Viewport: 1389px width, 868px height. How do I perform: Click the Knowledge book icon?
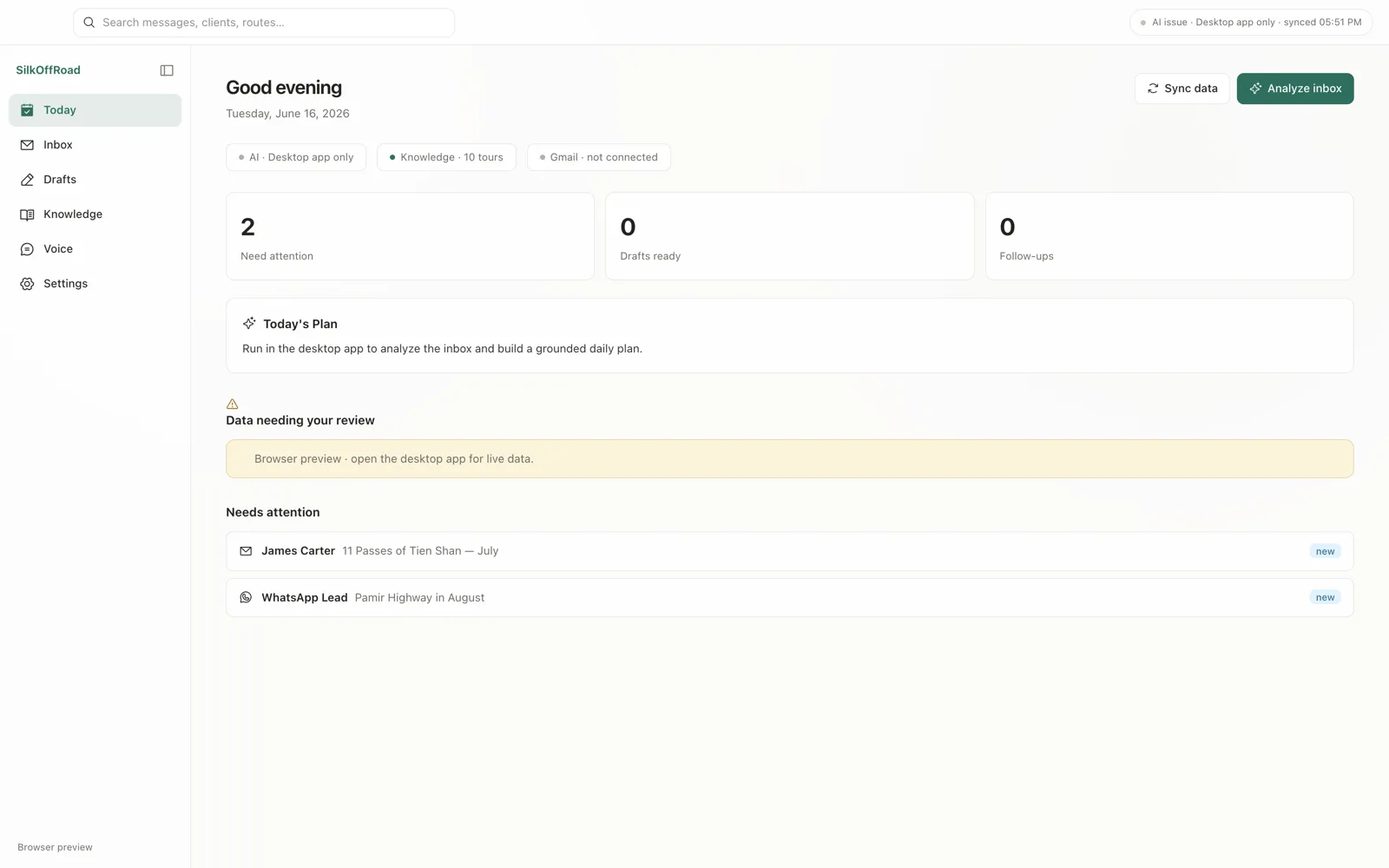pos(27,214)
